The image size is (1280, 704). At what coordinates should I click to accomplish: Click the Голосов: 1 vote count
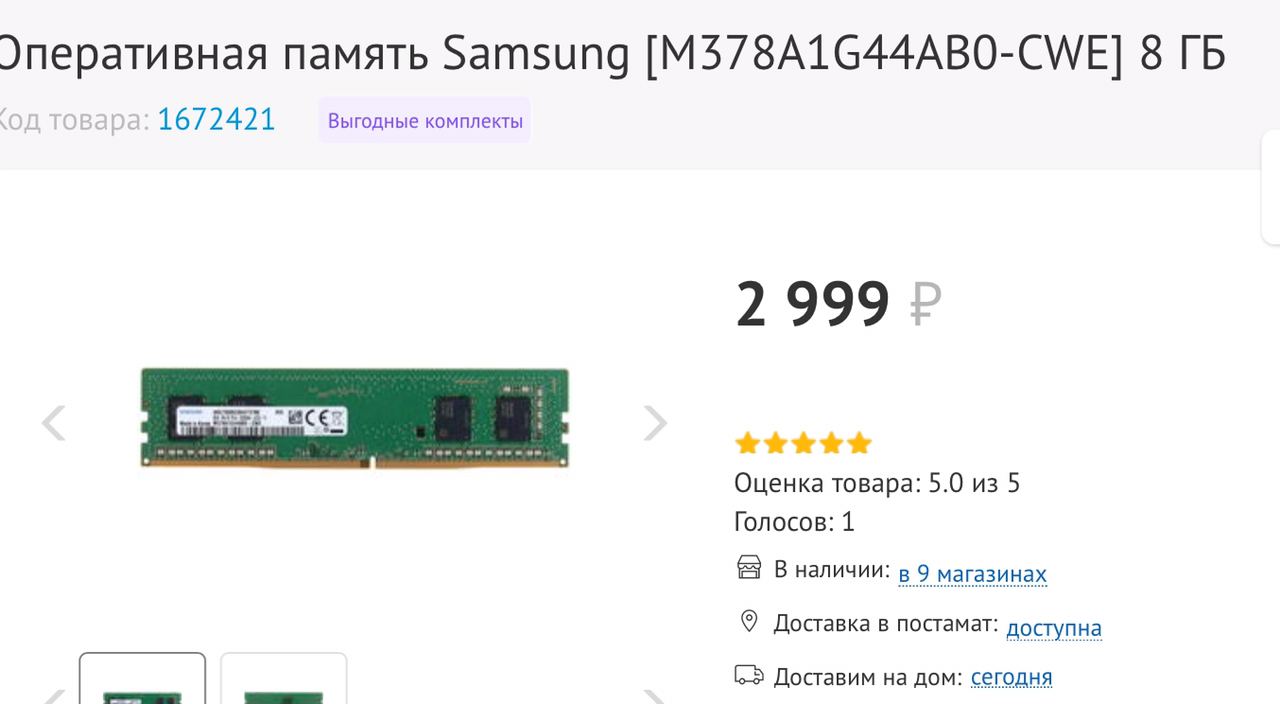pyautogui.click(x=794, y=522)
